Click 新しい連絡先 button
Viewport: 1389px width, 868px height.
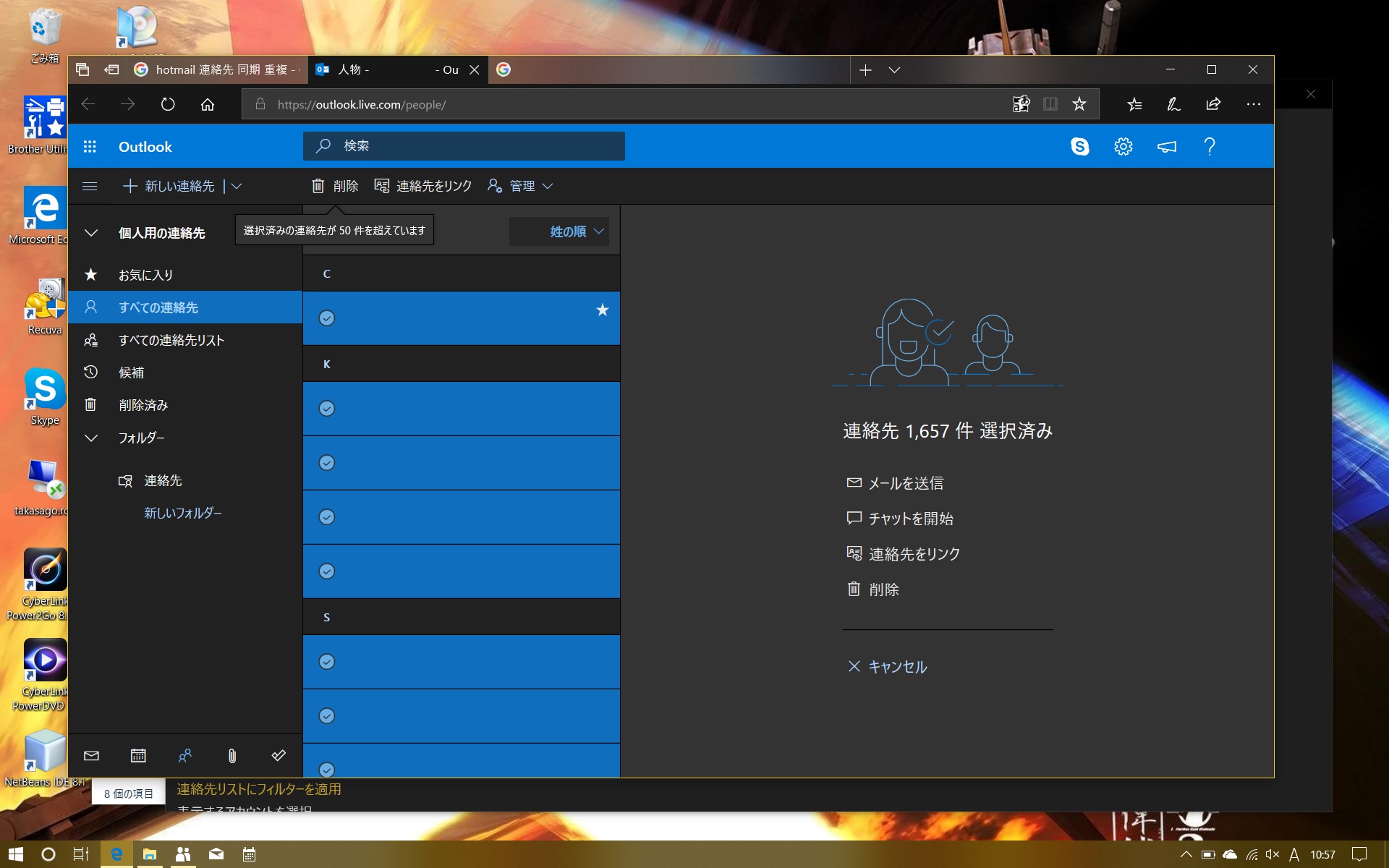[169, 186]
